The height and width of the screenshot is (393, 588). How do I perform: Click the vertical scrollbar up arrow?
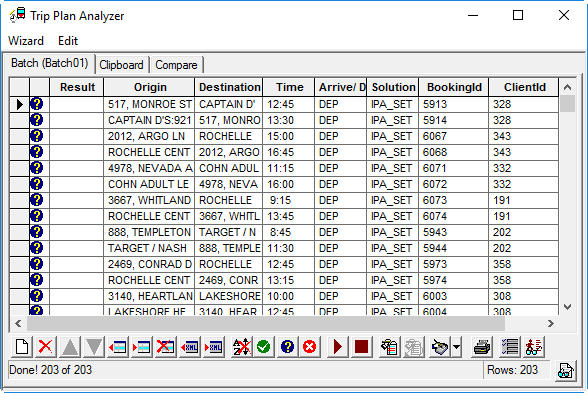(567, 87)
